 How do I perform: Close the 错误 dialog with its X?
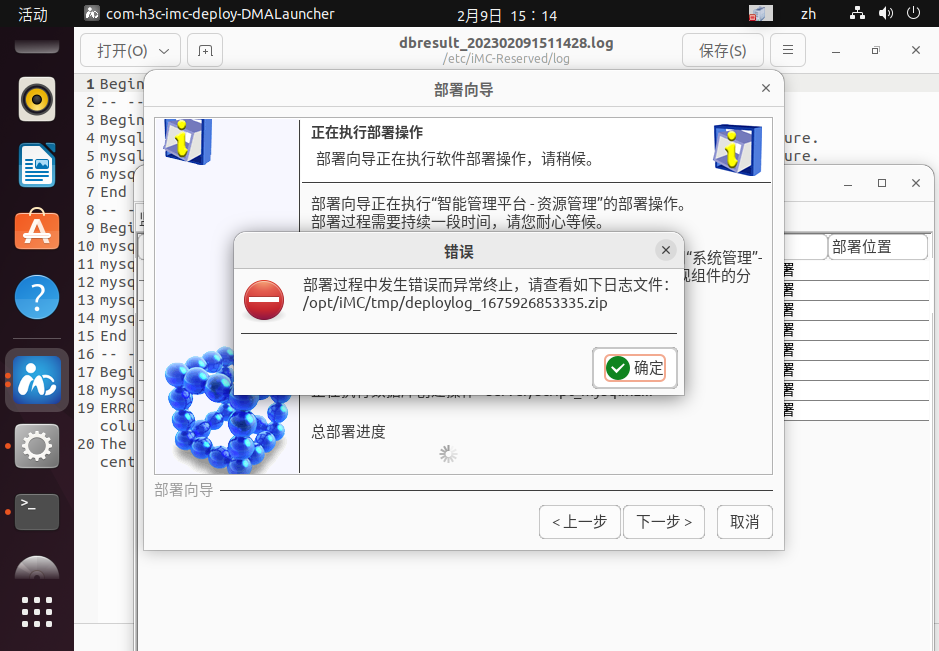[x=665, y=250]
